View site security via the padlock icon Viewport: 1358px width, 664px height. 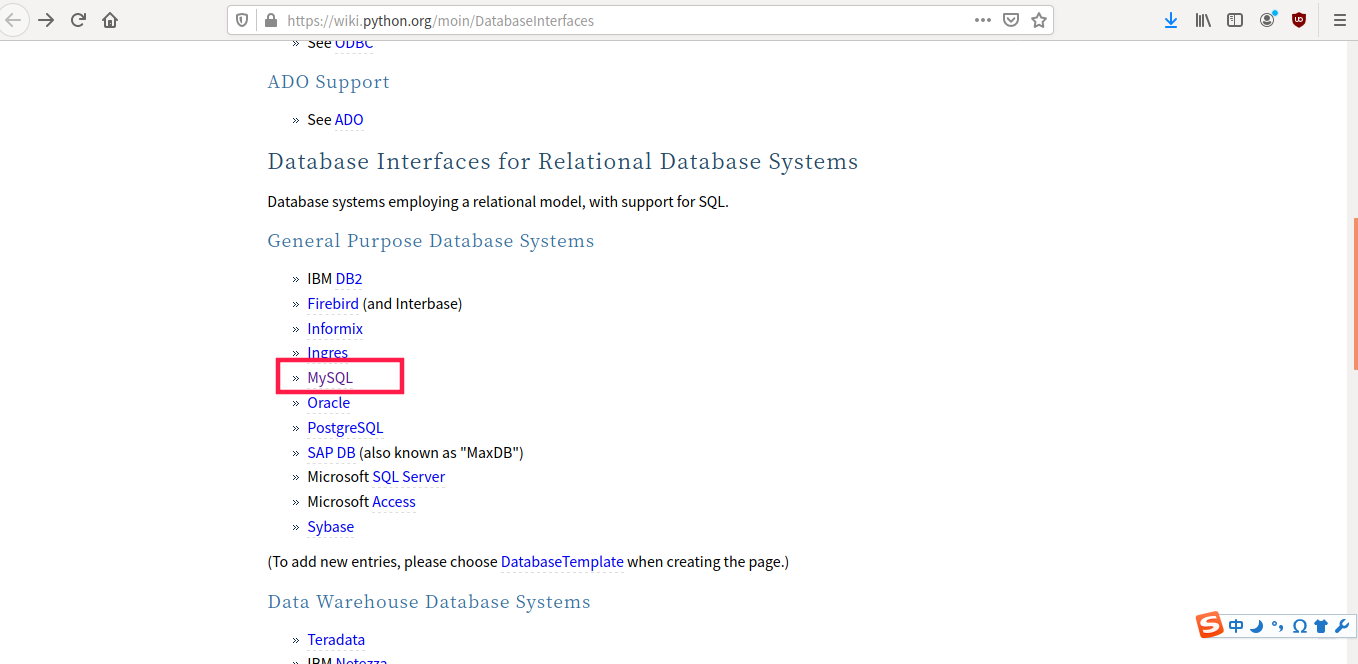[x=269, y=20]
